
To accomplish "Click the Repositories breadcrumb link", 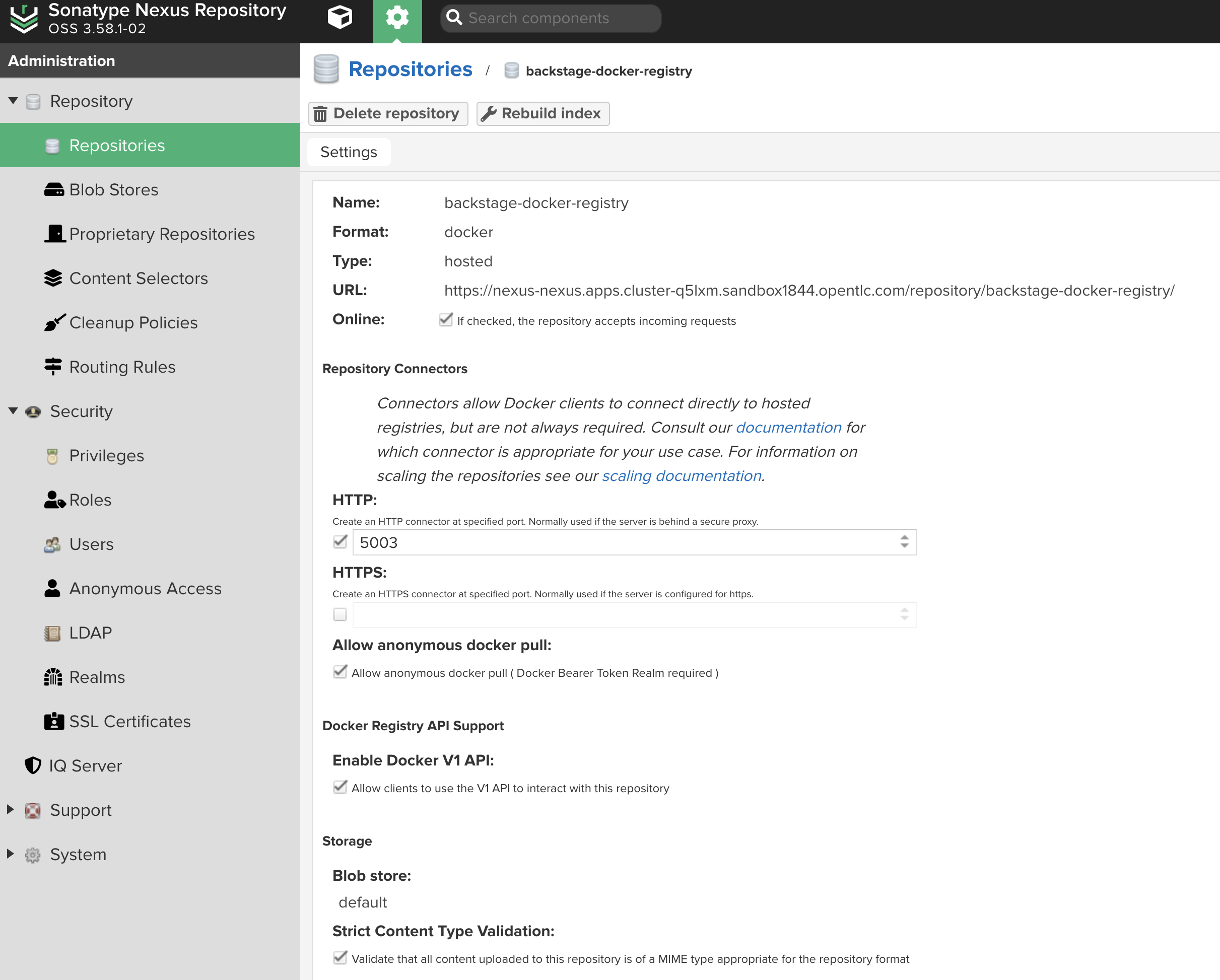I will [x=410, y=69].
